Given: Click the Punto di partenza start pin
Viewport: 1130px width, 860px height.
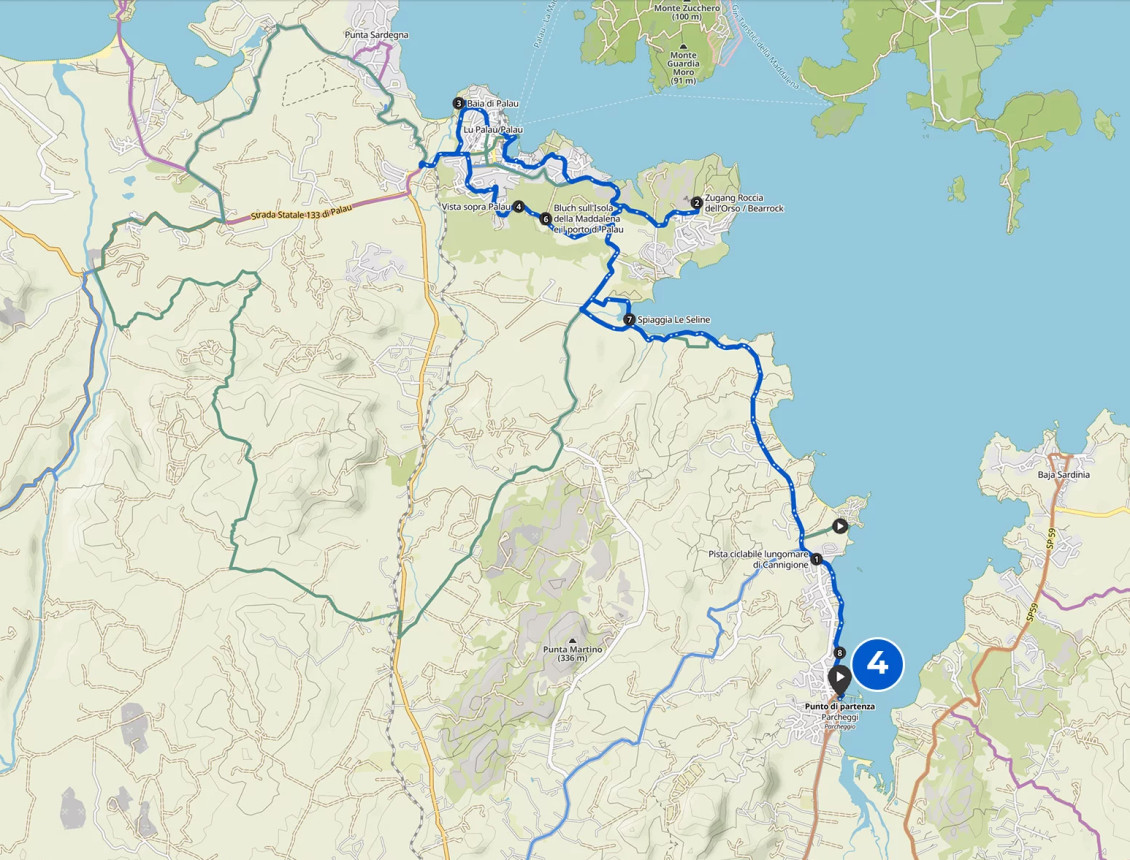Looking at the screenshot, I should click(x=840, y=681).
